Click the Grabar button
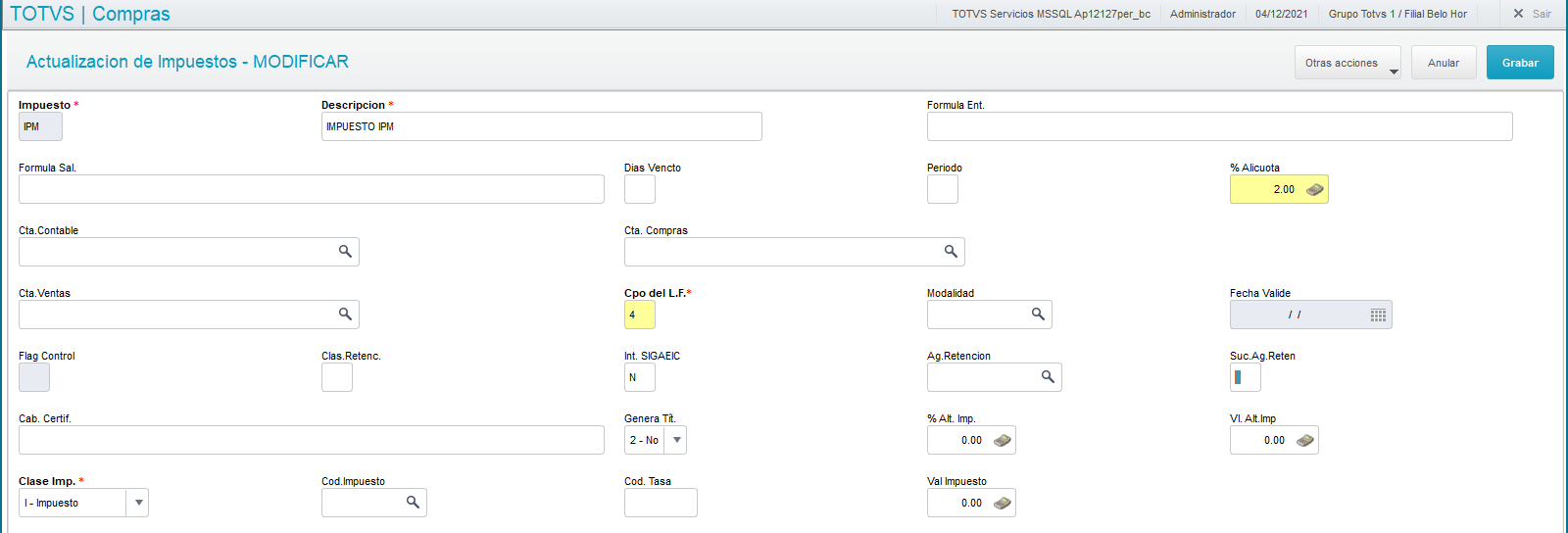 point(1520,63)
